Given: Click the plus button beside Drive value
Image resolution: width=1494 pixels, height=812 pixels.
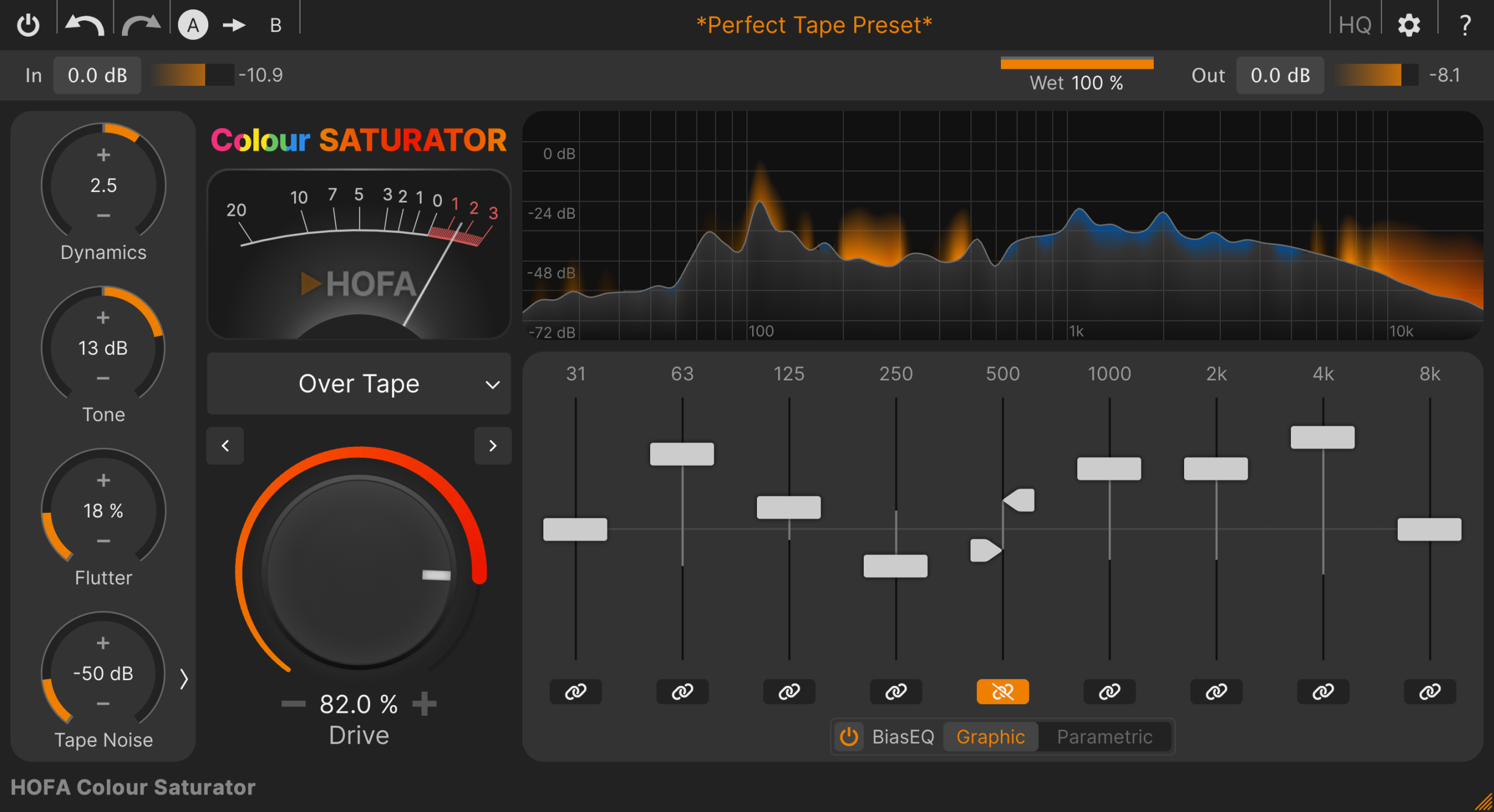Looking at the screenshot, I should tap(424, 703).
